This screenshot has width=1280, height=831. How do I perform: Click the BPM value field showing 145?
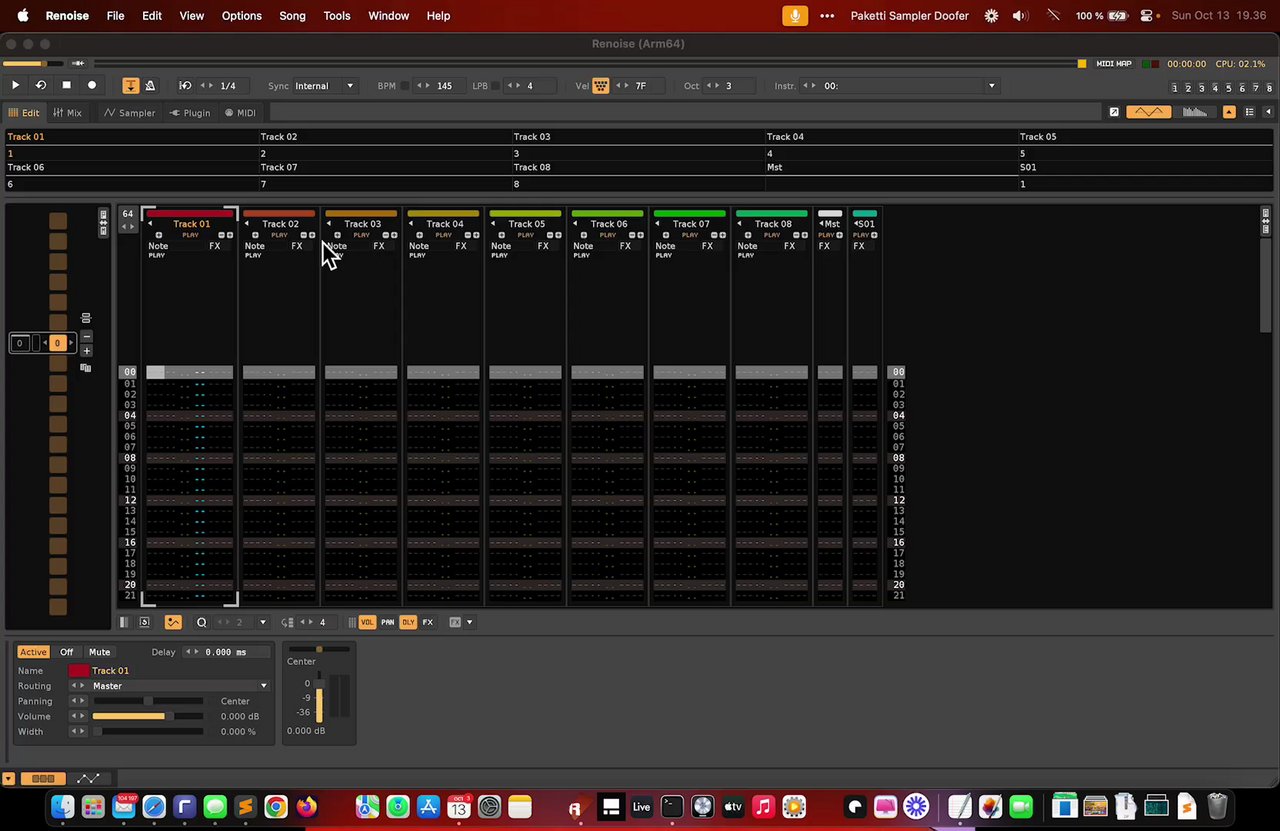pyautogui.click(x=445, y=86)
